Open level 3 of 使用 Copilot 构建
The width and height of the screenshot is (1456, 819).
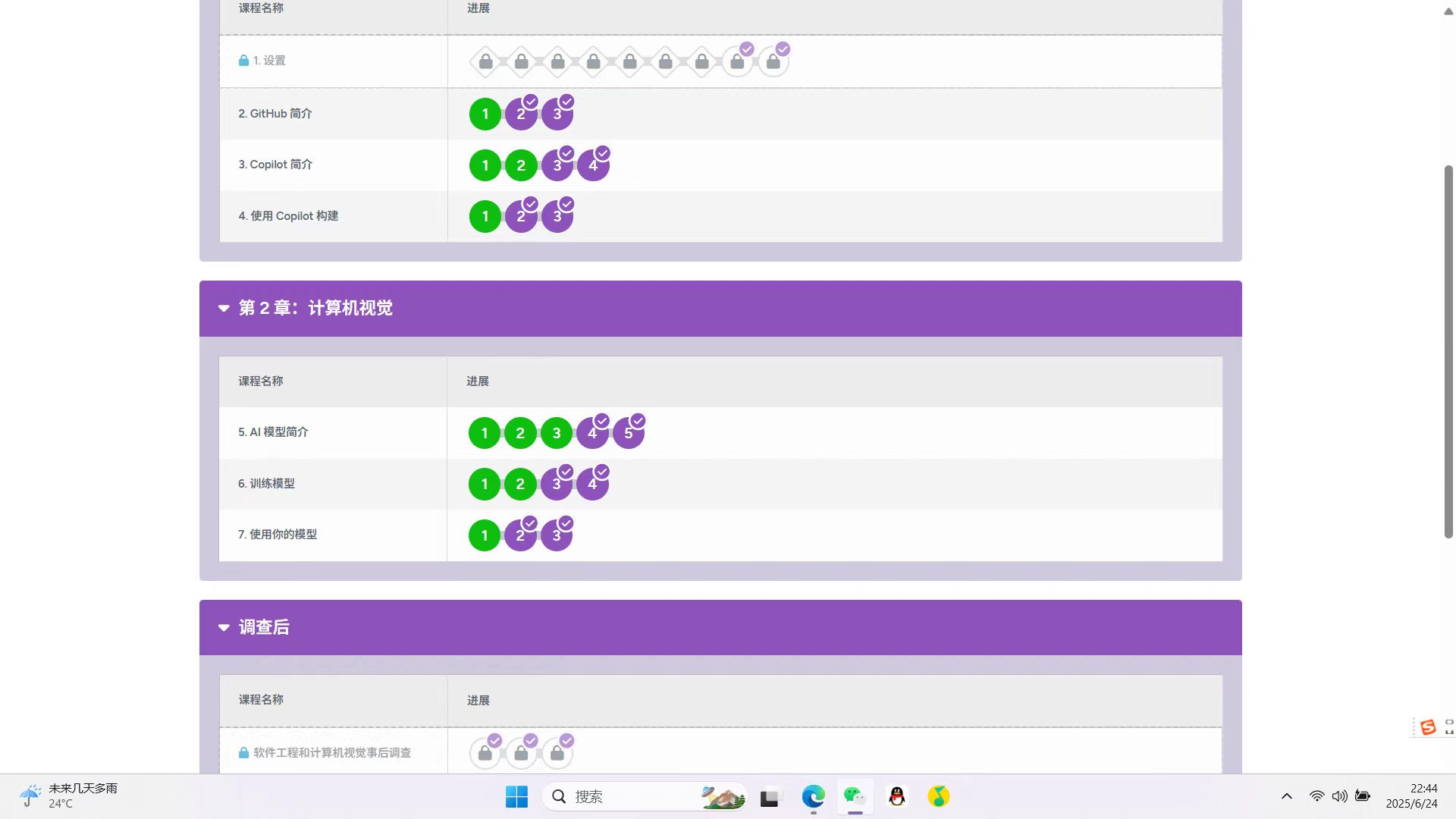pyautogui.click(x=557, y=217)
